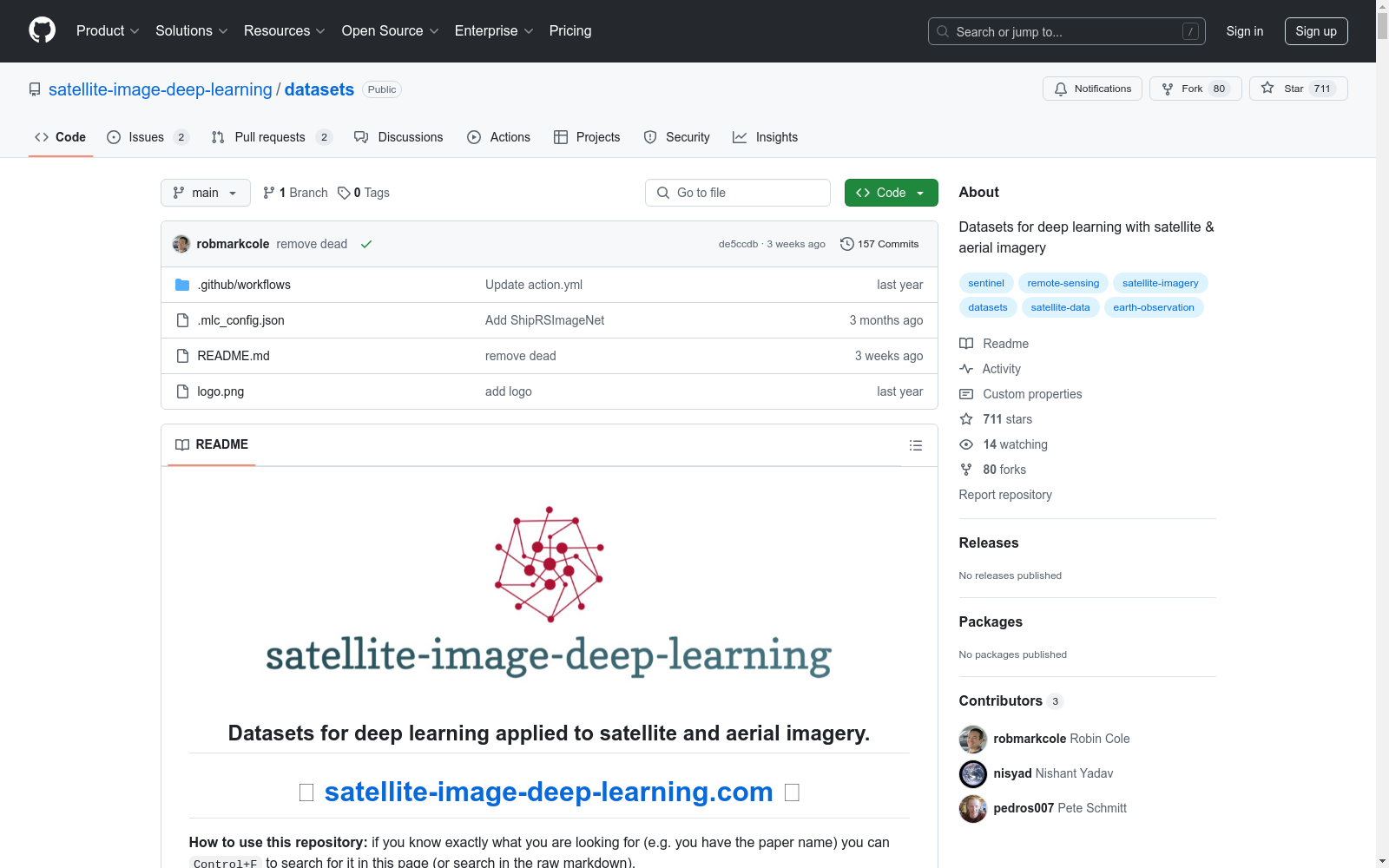This screenshot has width=1389, height=868.
Task: Expand the Open Source menu
Action: (391, 31)
